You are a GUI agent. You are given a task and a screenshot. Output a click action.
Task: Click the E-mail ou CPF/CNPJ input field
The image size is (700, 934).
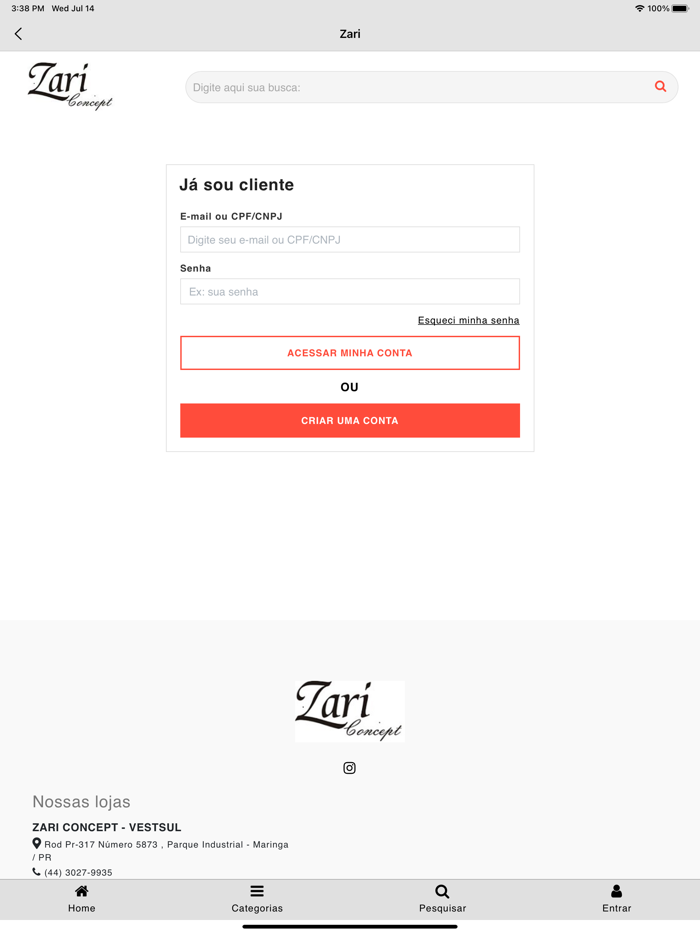pyautogui.click(x=349, y=239)
